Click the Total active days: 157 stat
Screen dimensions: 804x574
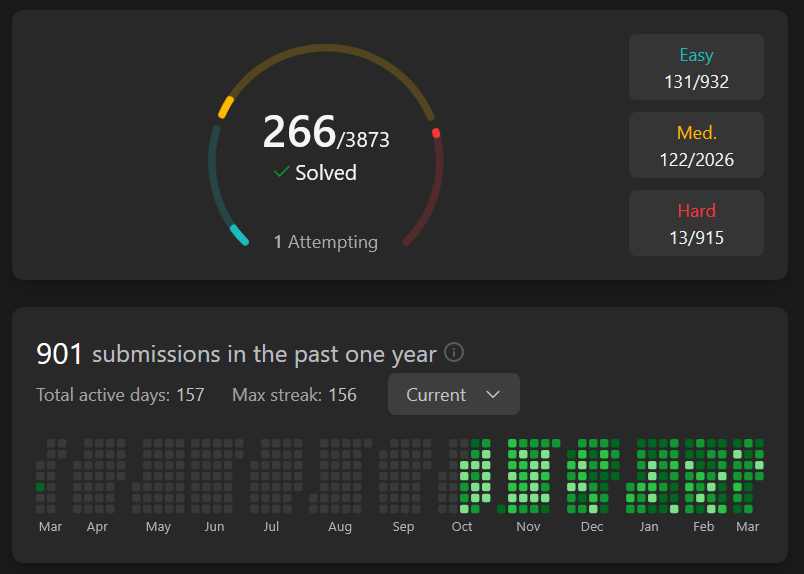click(x=120, y=395)
